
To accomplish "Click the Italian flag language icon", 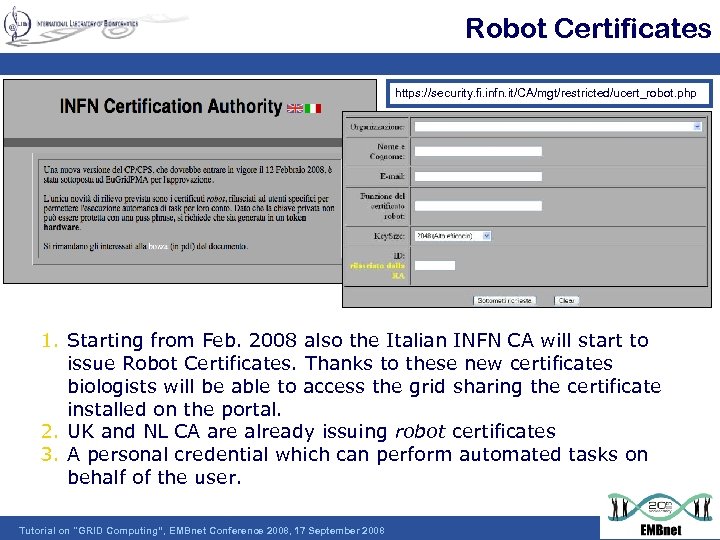I will click(x=313, y=108).
